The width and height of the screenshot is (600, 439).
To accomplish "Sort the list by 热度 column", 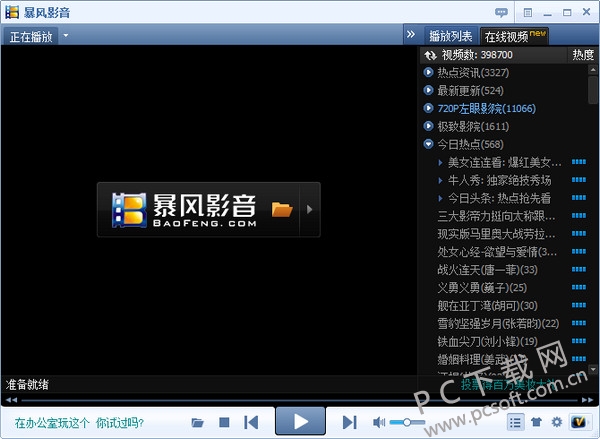I will [583, 55].
